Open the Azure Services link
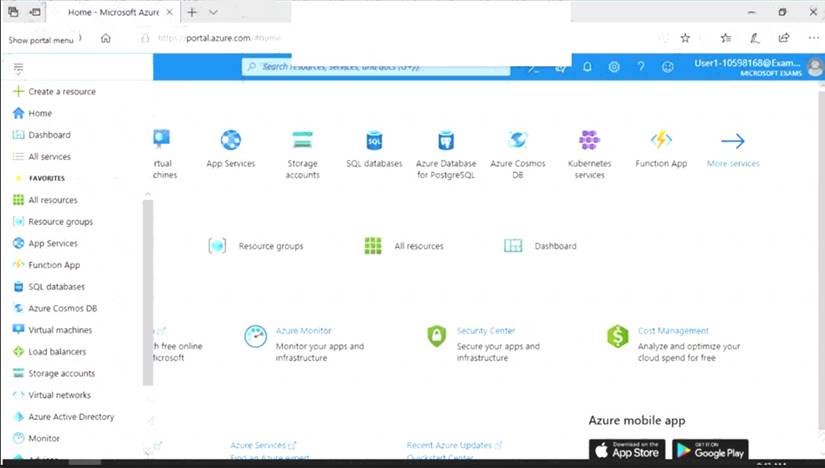Image resolution: width=825 pixels, height=468 pixels. (263, 445)
